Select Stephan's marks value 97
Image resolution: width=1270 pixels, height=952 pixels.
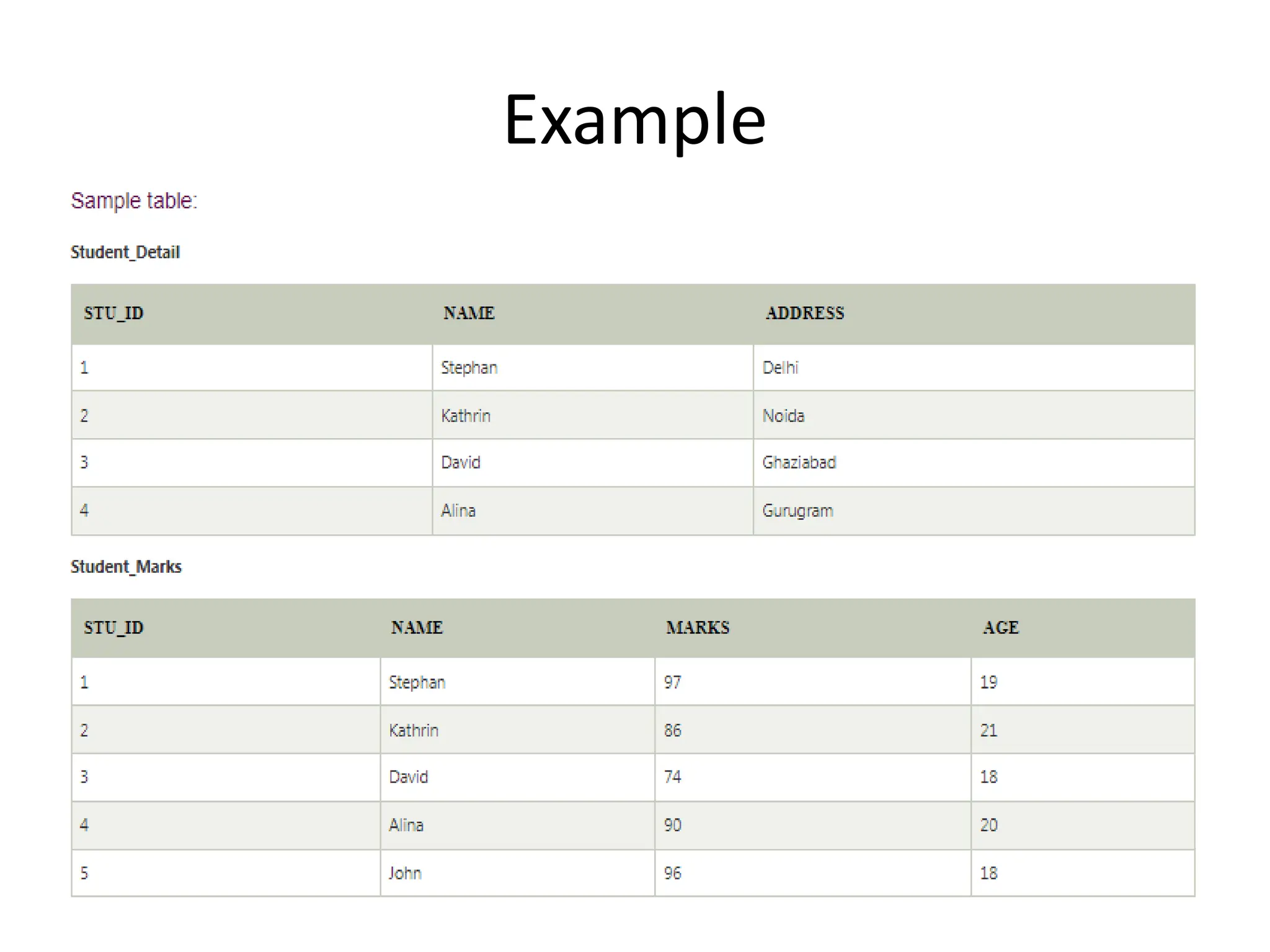point(673,682)
